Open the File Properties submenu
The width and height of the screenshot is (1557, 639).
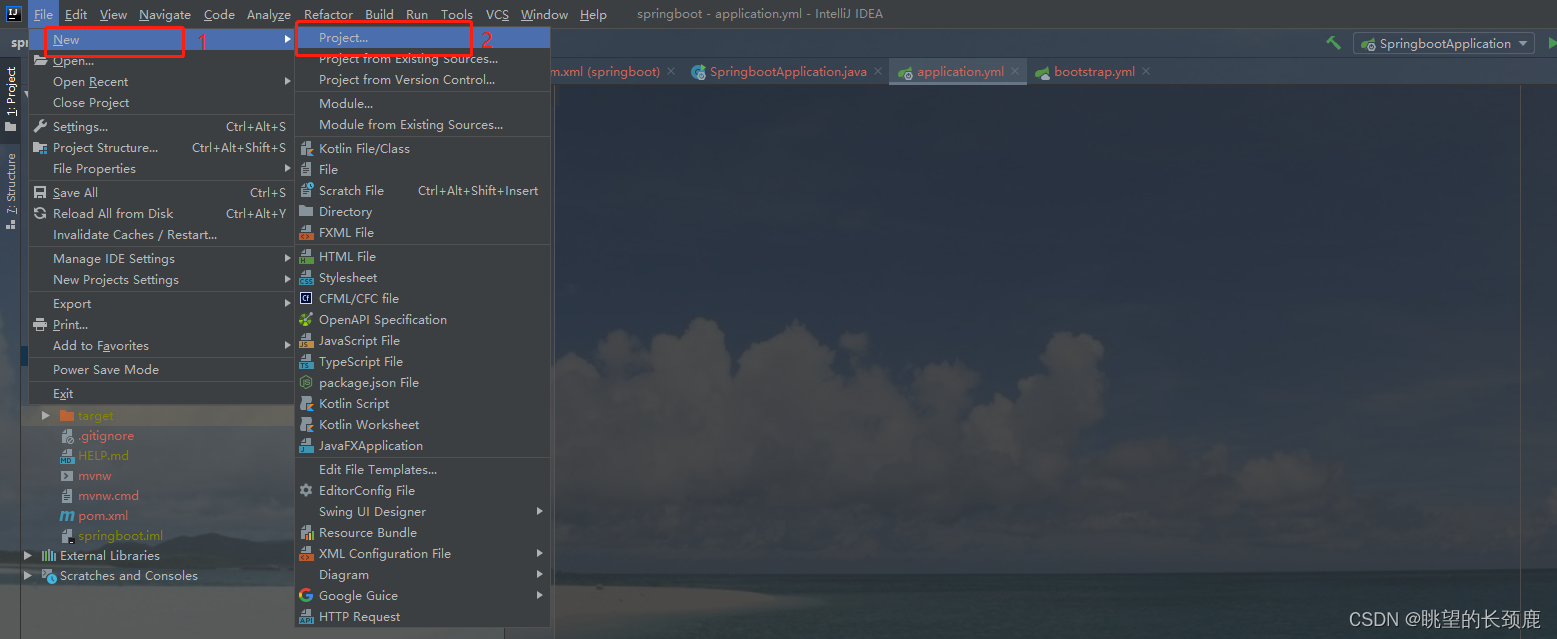point(163,168)
